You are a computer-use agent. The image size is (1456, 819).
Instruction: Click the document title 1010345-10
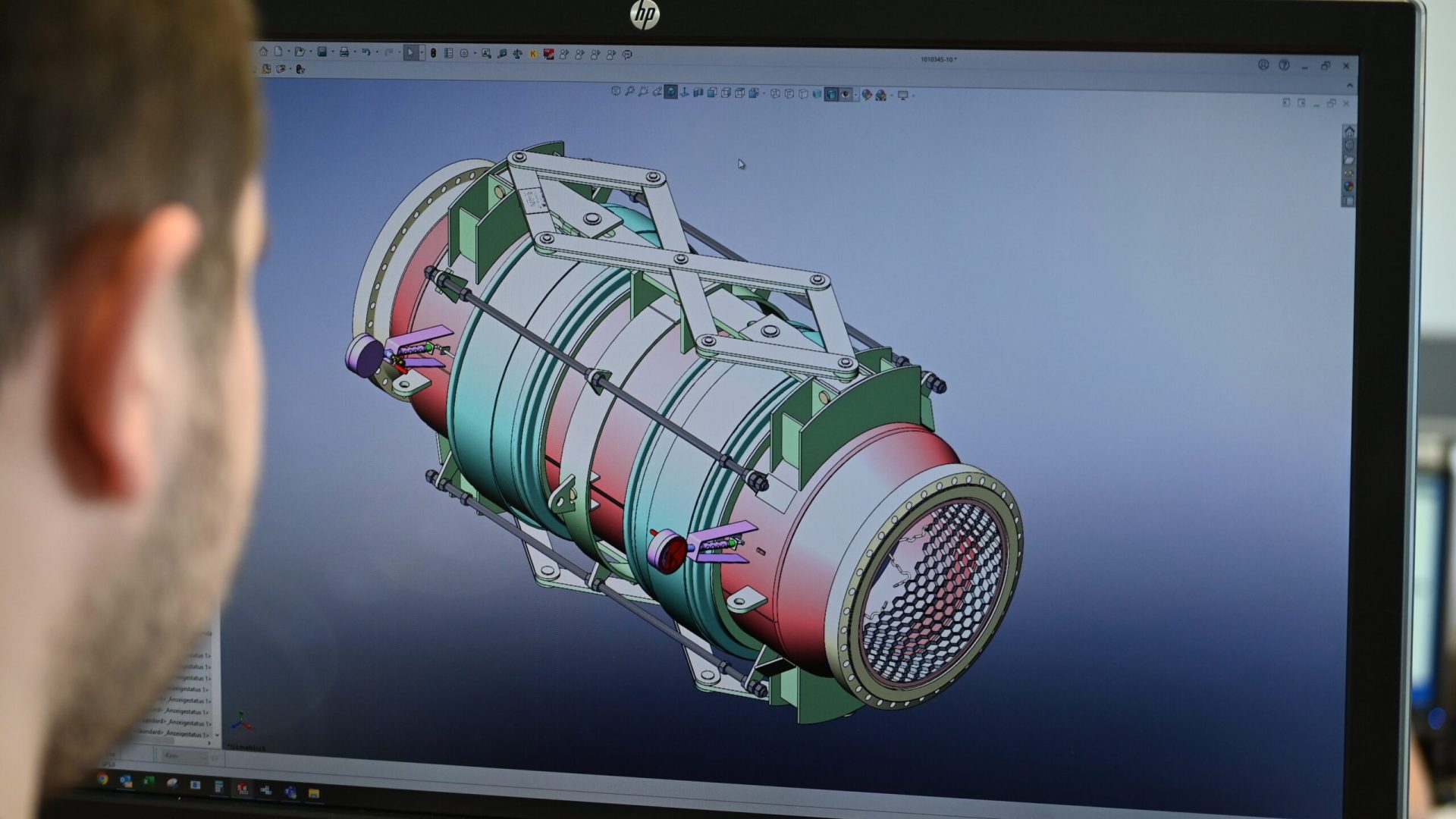click(x=939, y=59)
